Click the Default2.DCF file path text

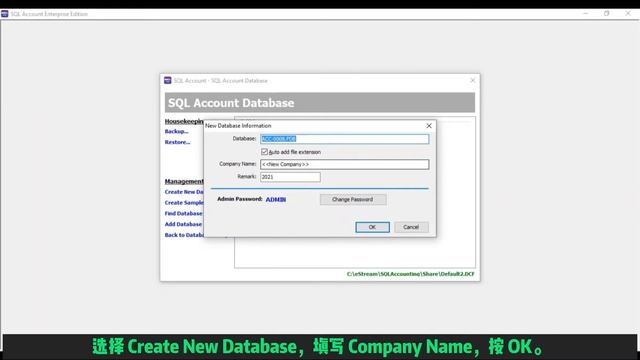coord(411,274)
